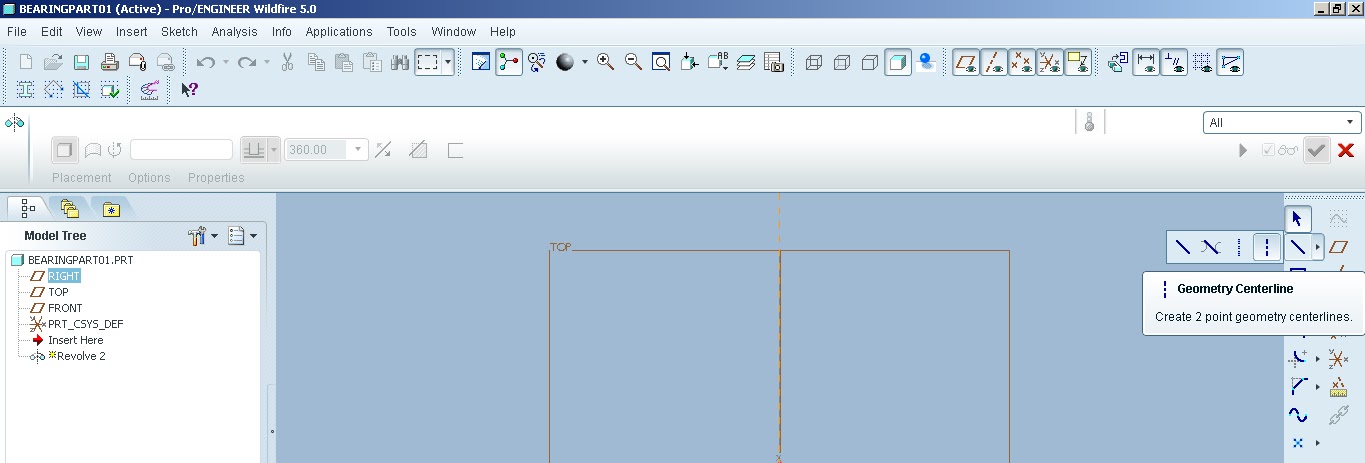1365x463 pixels.
Task: Click the Zoom In magnifier icon
Action: [605, 62]
